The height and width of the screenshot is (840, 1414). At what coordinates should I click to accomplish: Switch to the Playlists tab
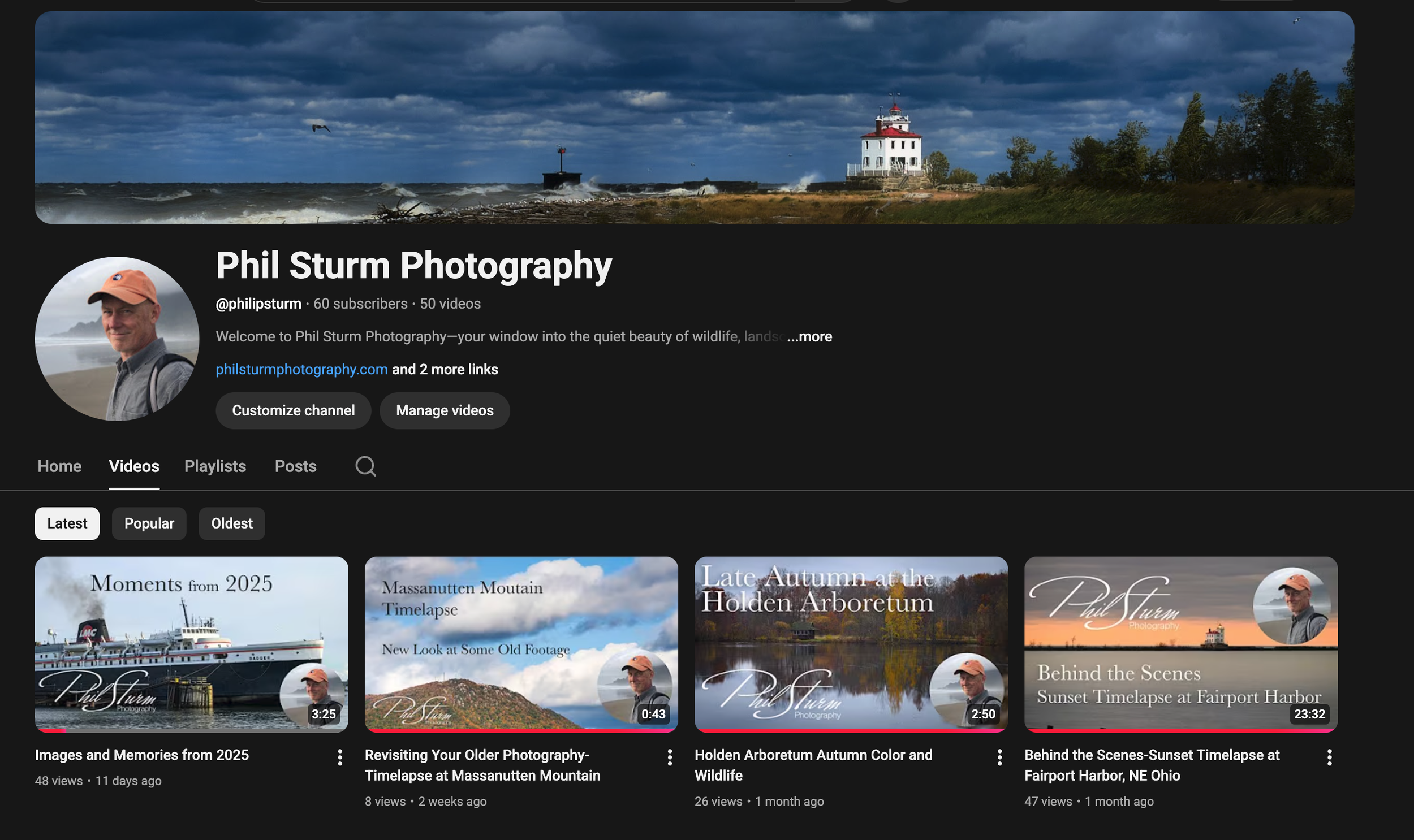click(215, 466)
